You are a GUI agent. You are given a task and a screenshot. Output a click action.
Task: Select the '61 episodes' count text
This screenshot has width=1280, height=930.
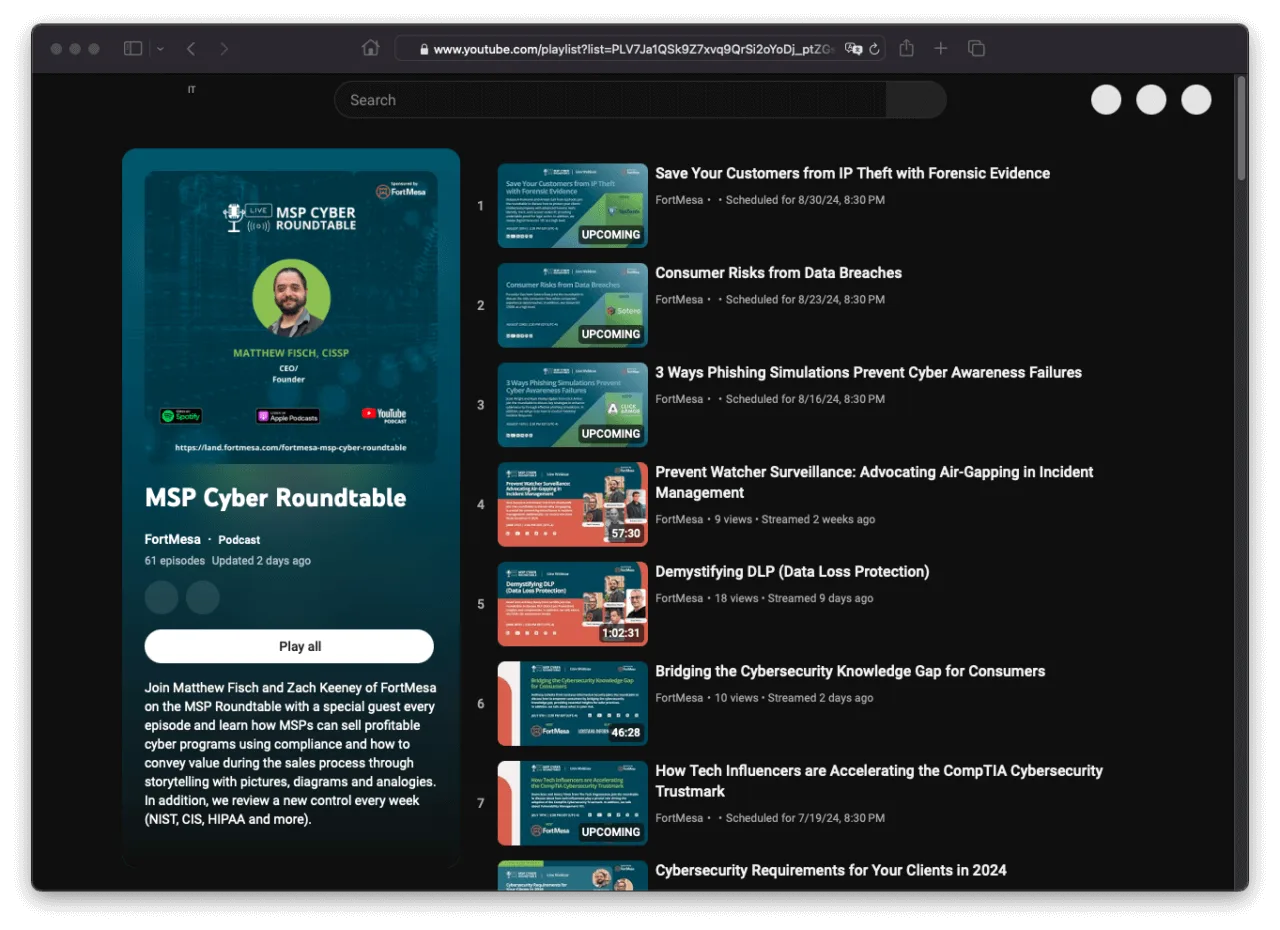tap(175, 561)
